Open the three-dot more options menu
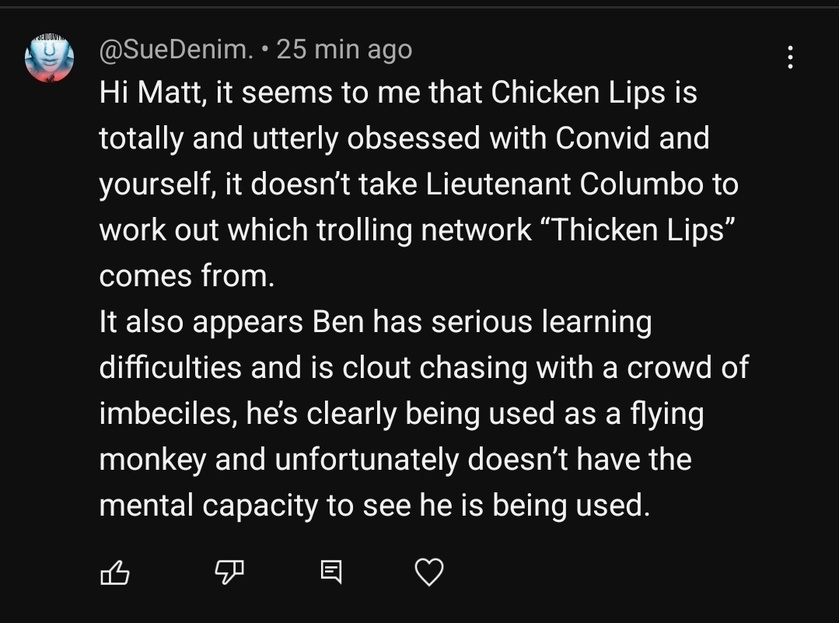Viewport: 839px width, 623px height. (791, 56)
